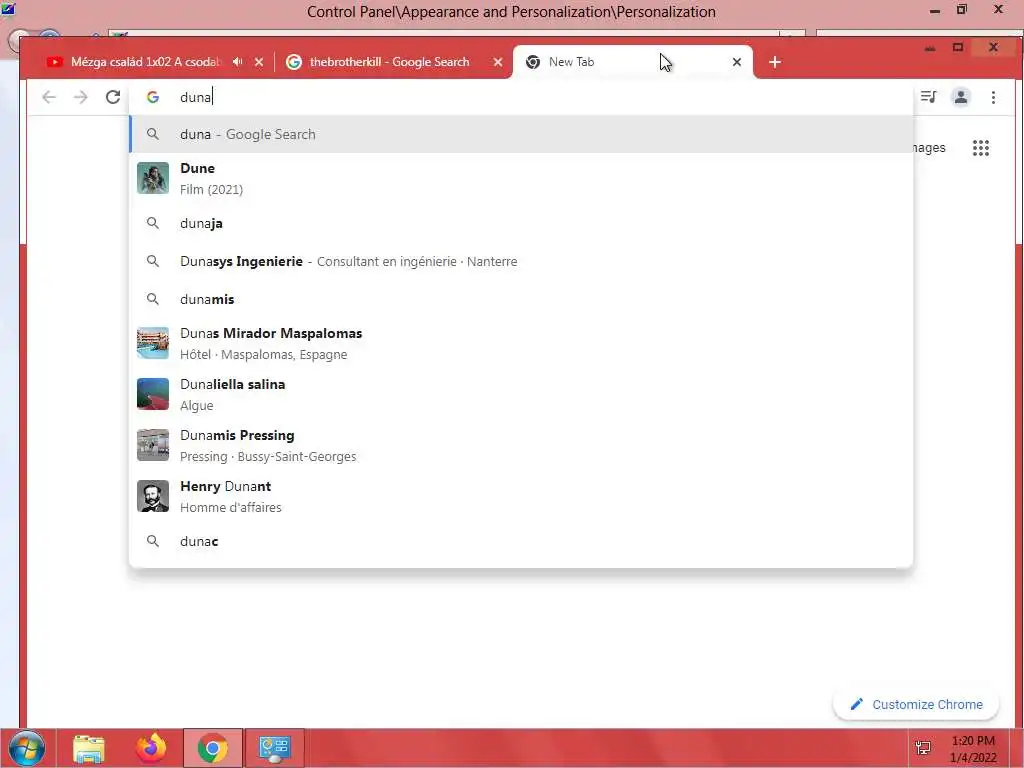Image resolution: width=1024 pixels, height=768 pixels.
Task: Click the search icon beside dunamis
Action: (153, 299)
